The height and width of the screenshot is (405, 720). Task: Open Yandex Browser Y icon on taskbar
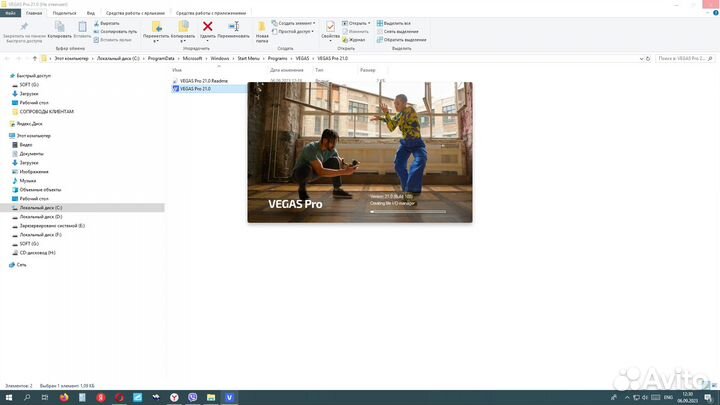click(174, 397)
